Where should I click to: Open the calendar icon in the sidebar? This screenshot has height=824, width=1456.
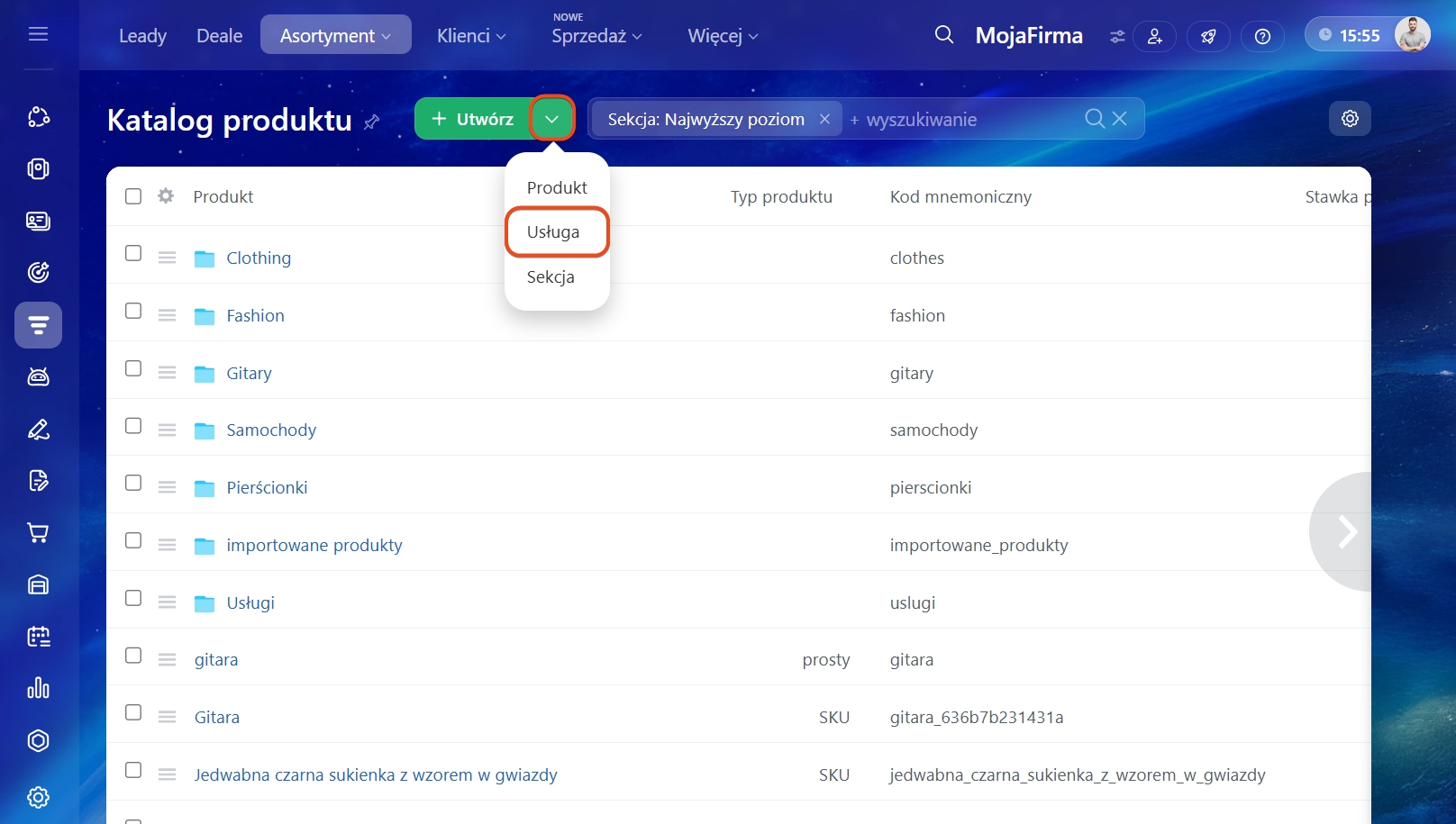click(38, 637)
